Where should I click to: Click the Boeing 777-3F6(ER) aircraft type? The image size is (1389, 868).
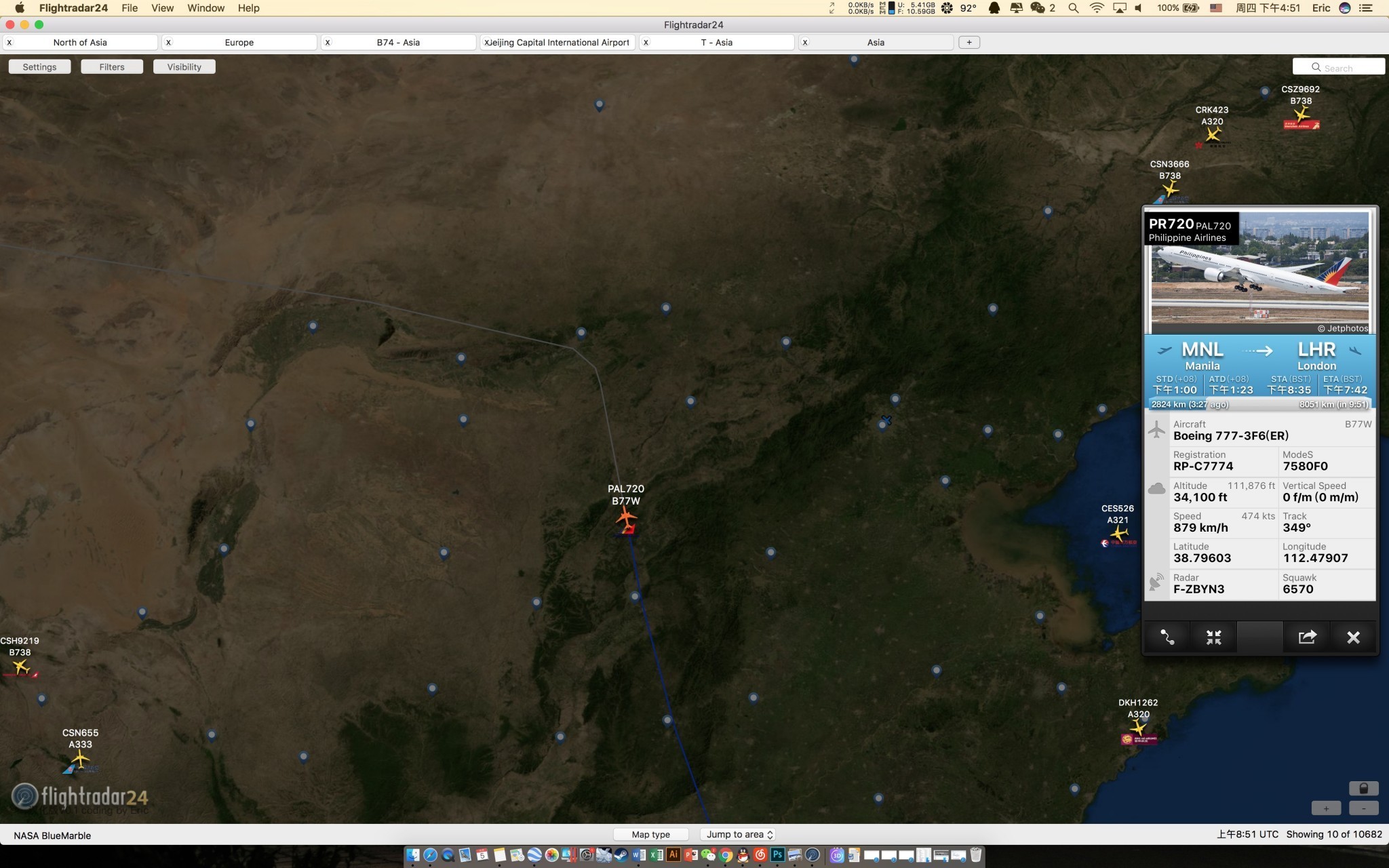[x=1231, y=436]
